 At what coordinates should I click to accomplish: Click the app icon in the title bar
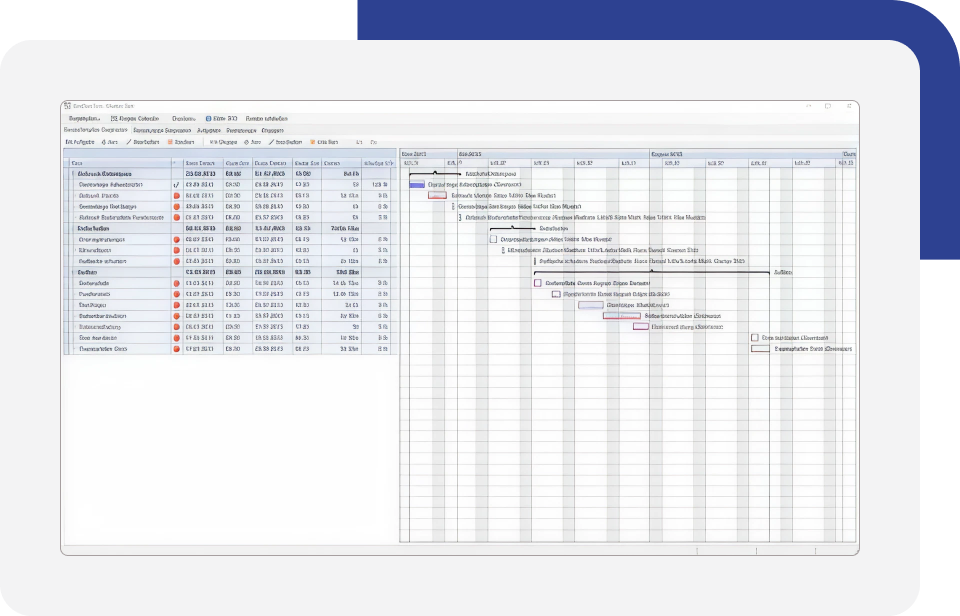pyautogui.click(x=67, y=106)
